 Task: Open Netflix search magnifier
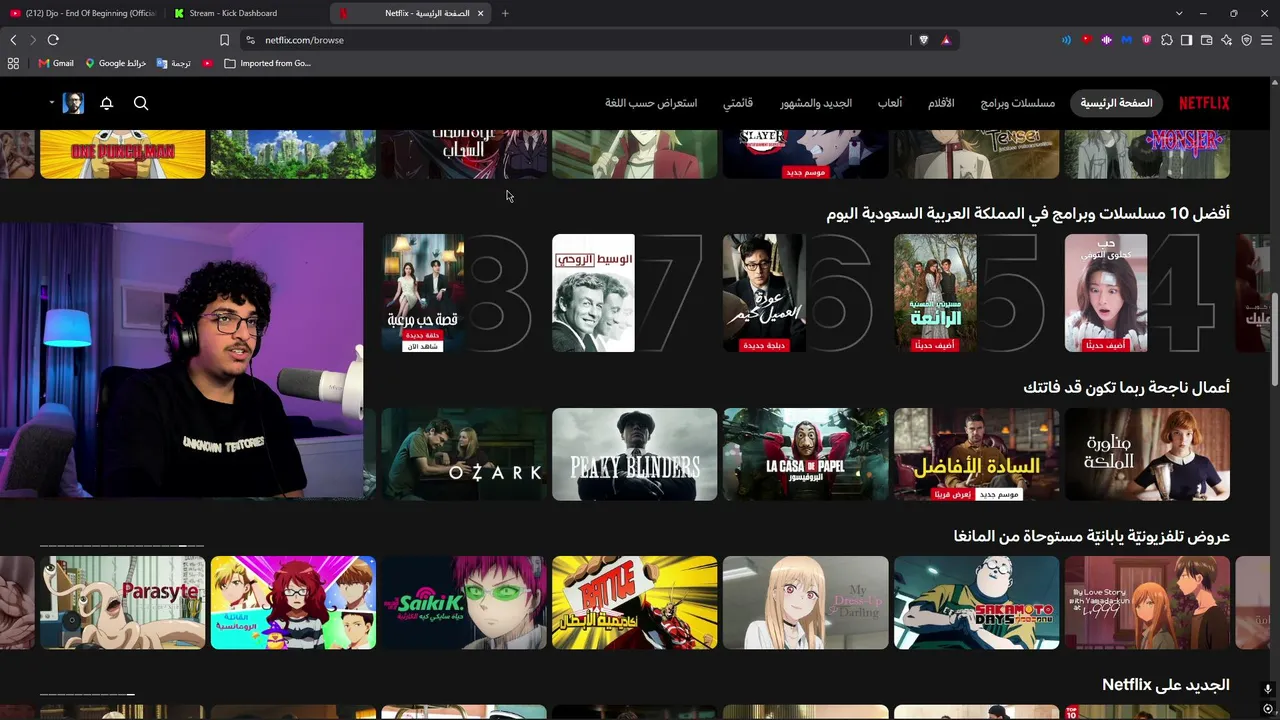(x=141, y=103)
